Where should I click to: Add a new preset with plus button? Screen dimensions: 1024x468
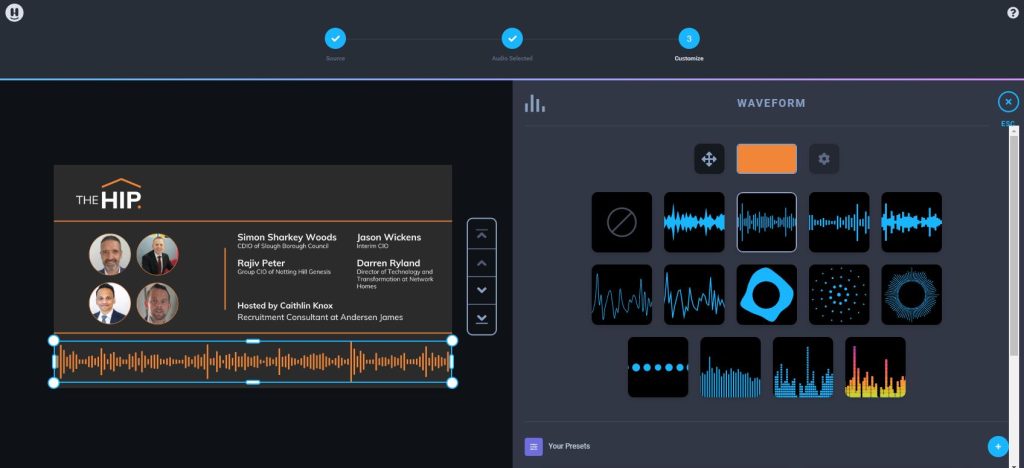coord(997,446)
